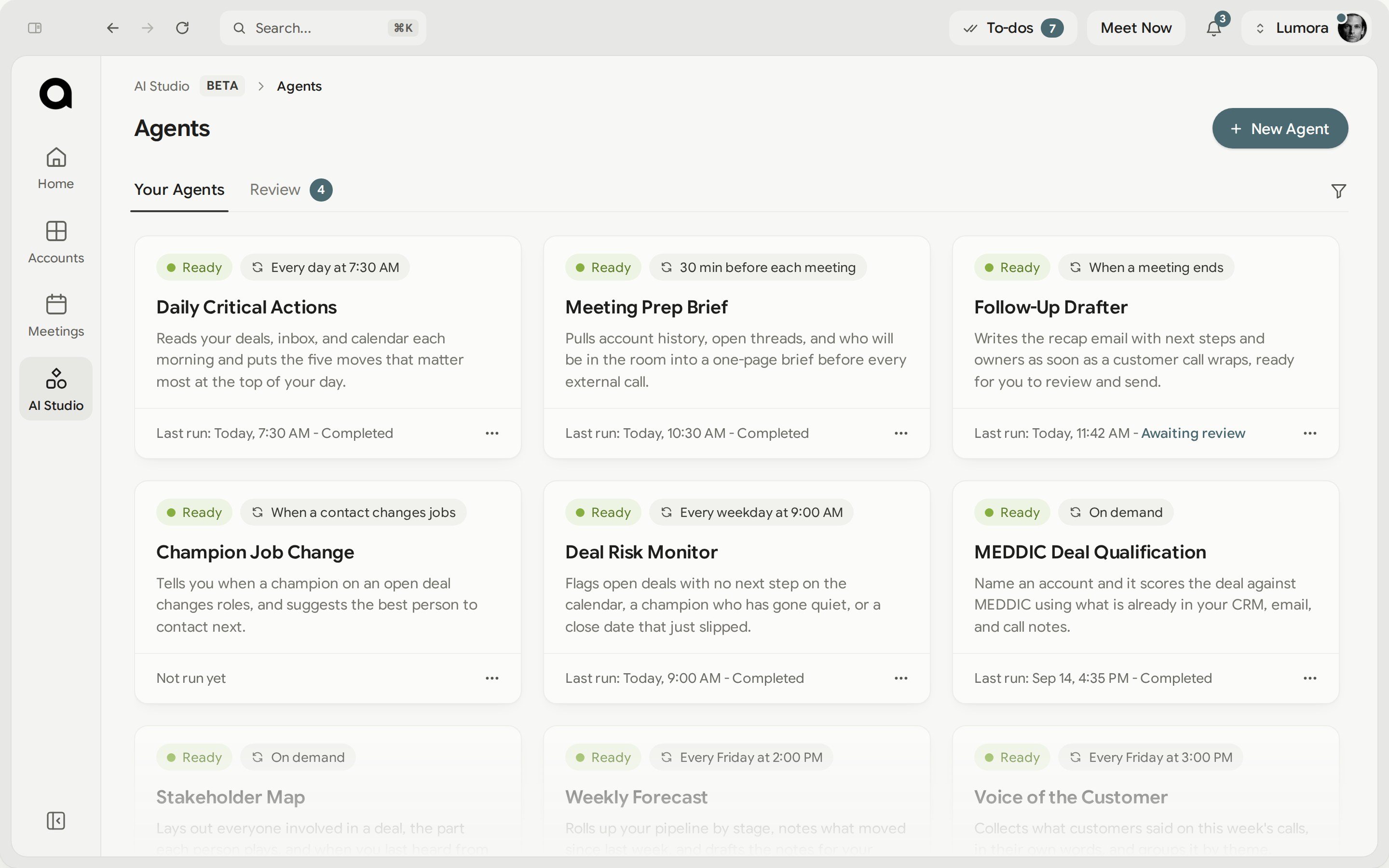Open the filter funnel icon
Image resolution: width=1389 pixels, height=868 pixels.
point(1338,191)
